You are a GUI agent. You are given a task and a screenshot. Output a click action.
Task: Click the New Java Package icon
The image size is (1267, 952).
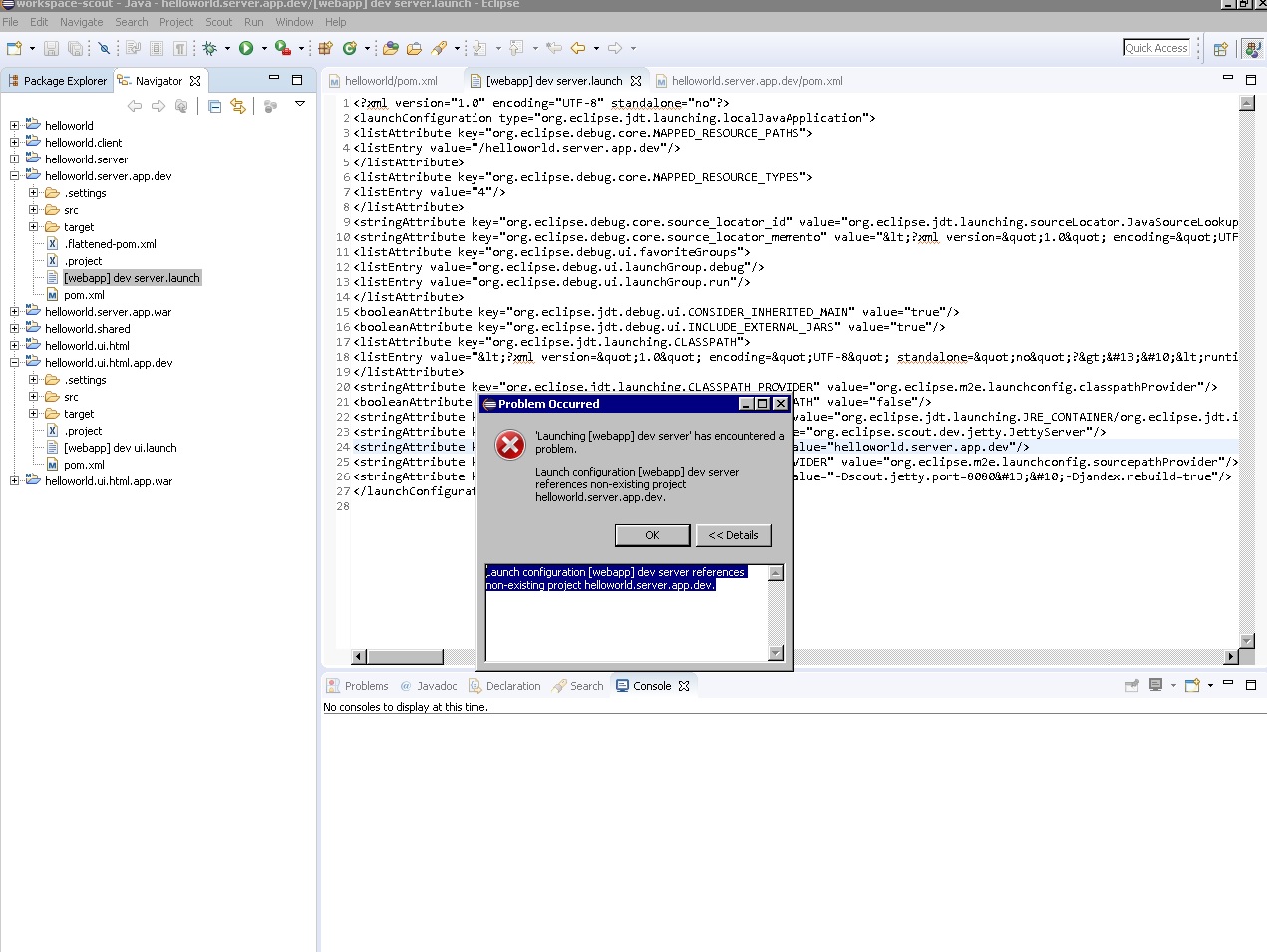pyautogui.click(x=325, y=48)
